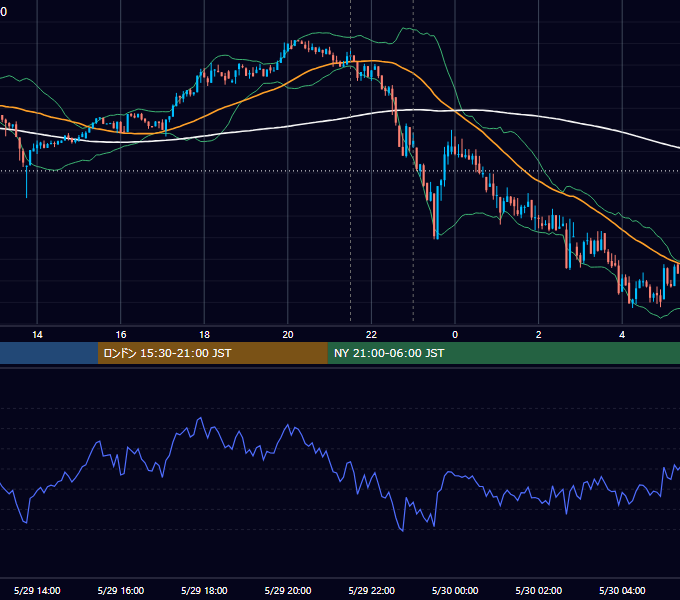Click the 5/29 20:00 oscillator axis label

click(x=288, y=590)
